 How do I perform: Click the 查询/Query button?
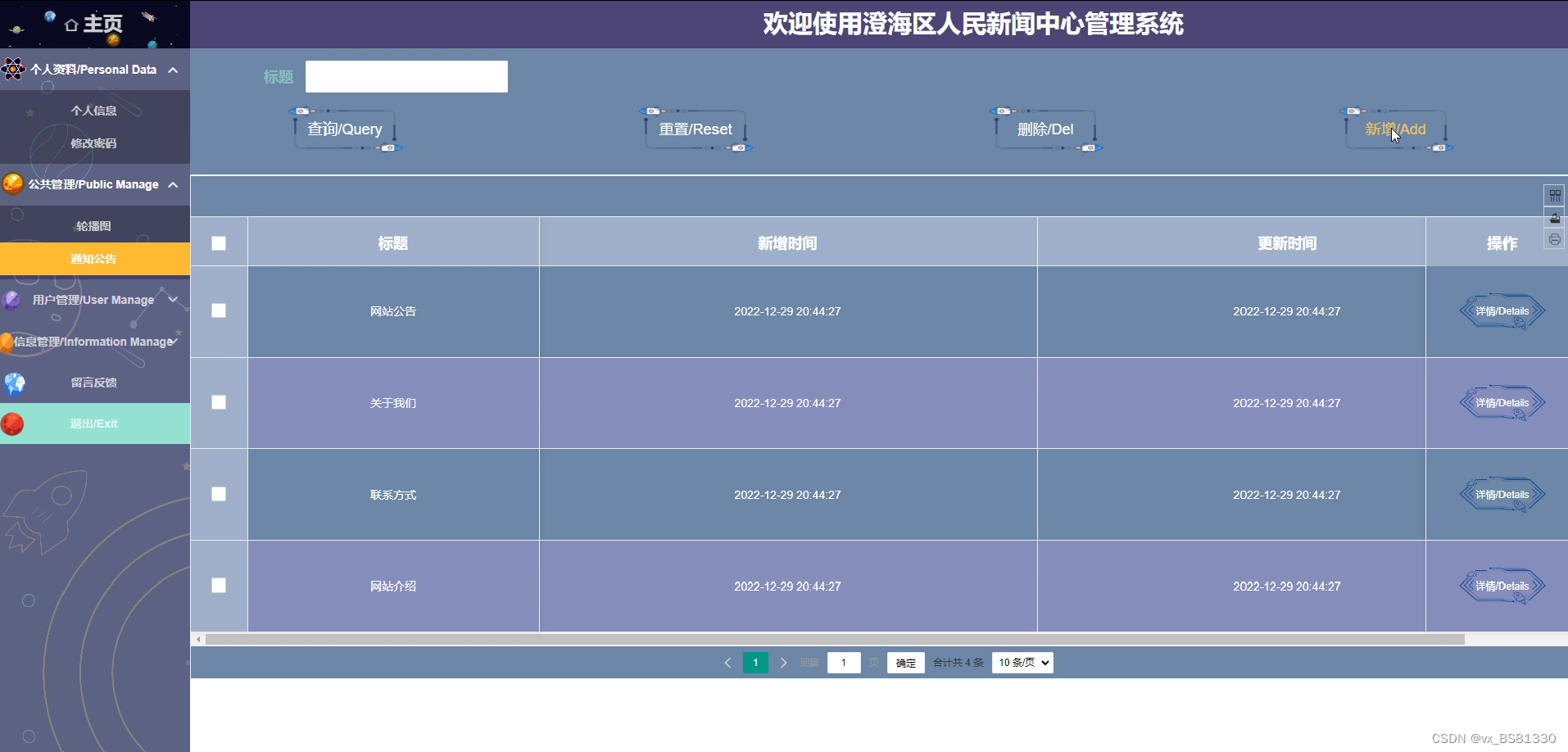tap(345, 129)
